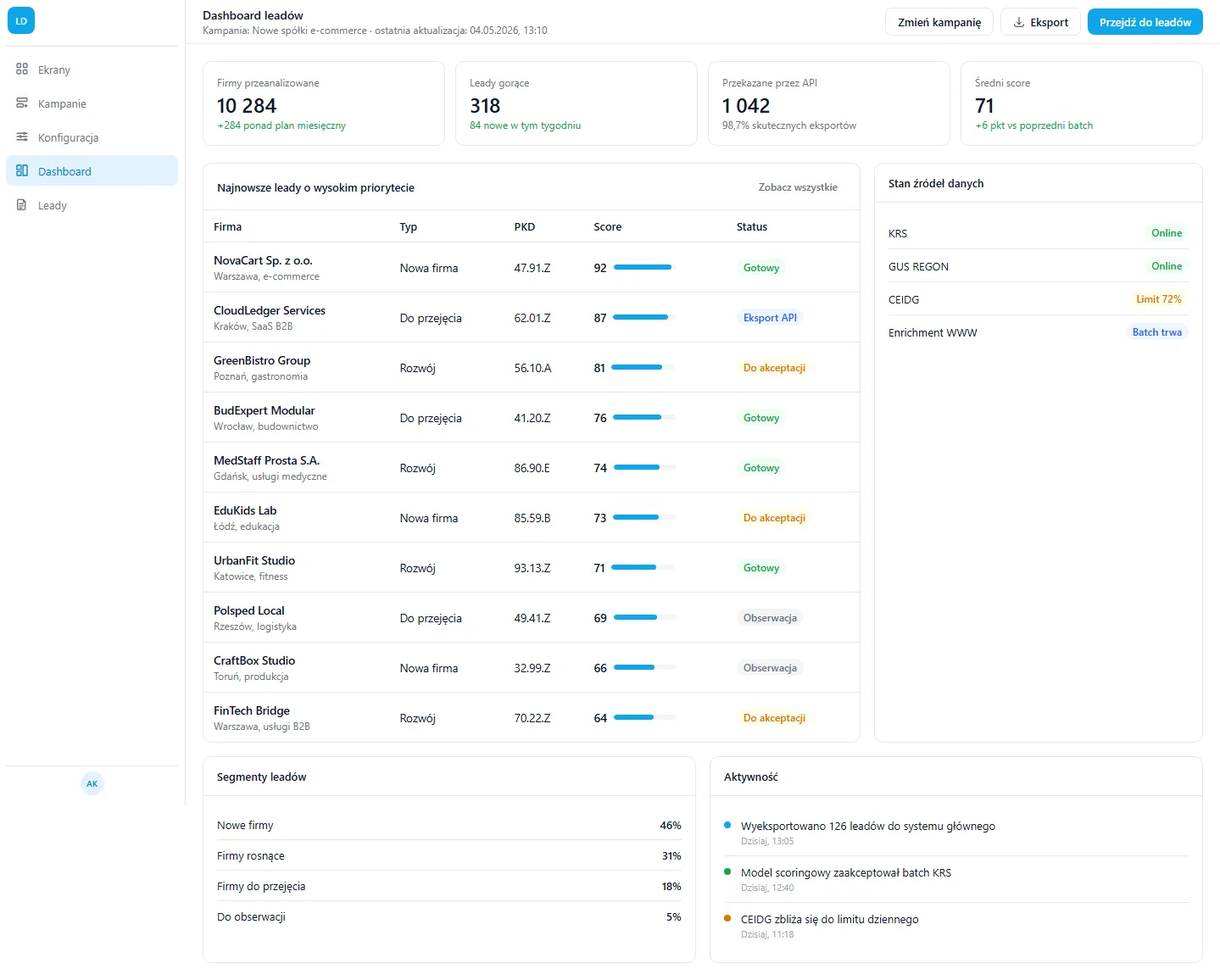Click the CEIDG Limit 72% badge

point(1158,299)
